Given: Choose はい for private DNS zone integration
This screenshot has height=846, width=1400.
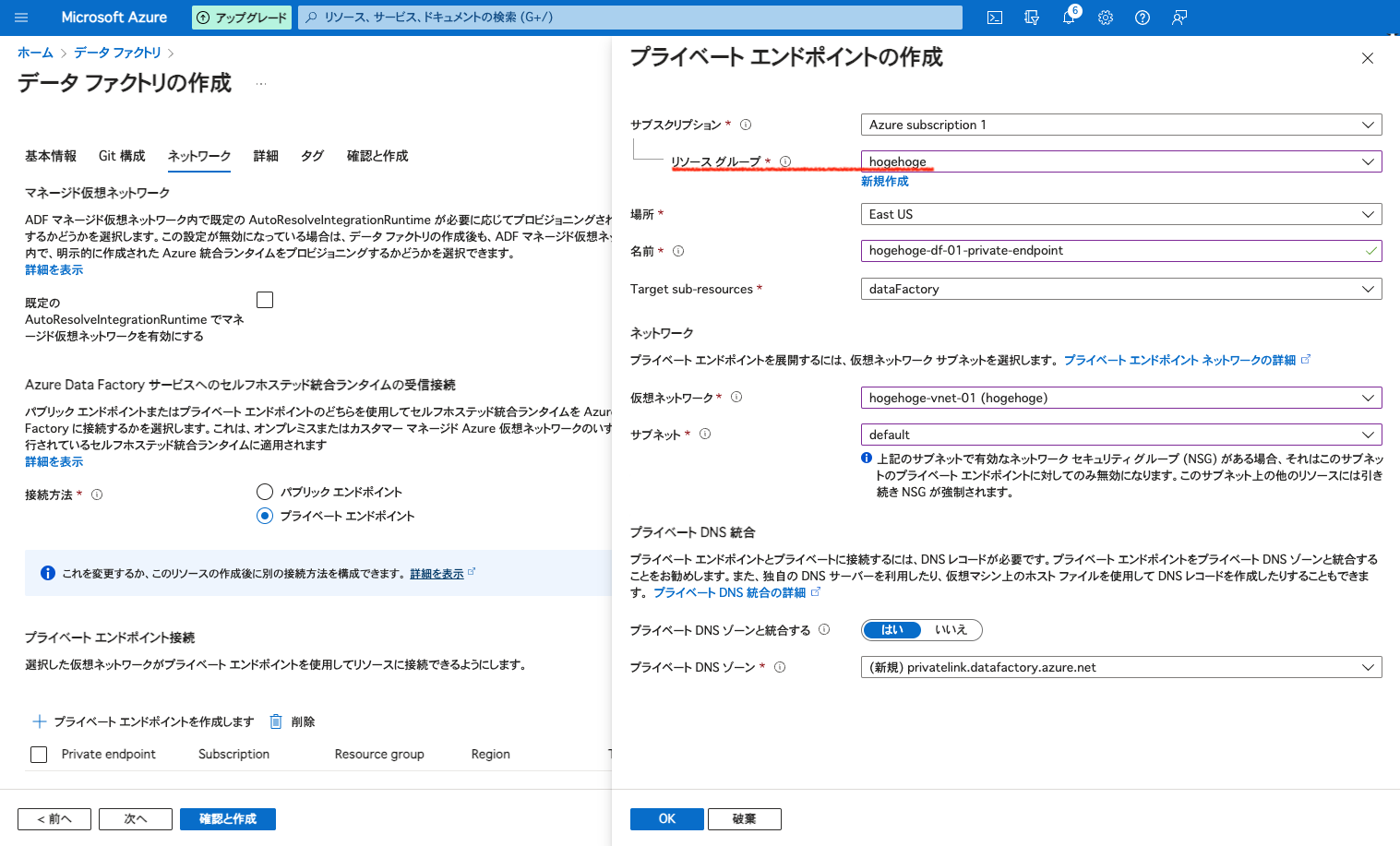Looking at the screenshot, I should [x=891, y=630].
